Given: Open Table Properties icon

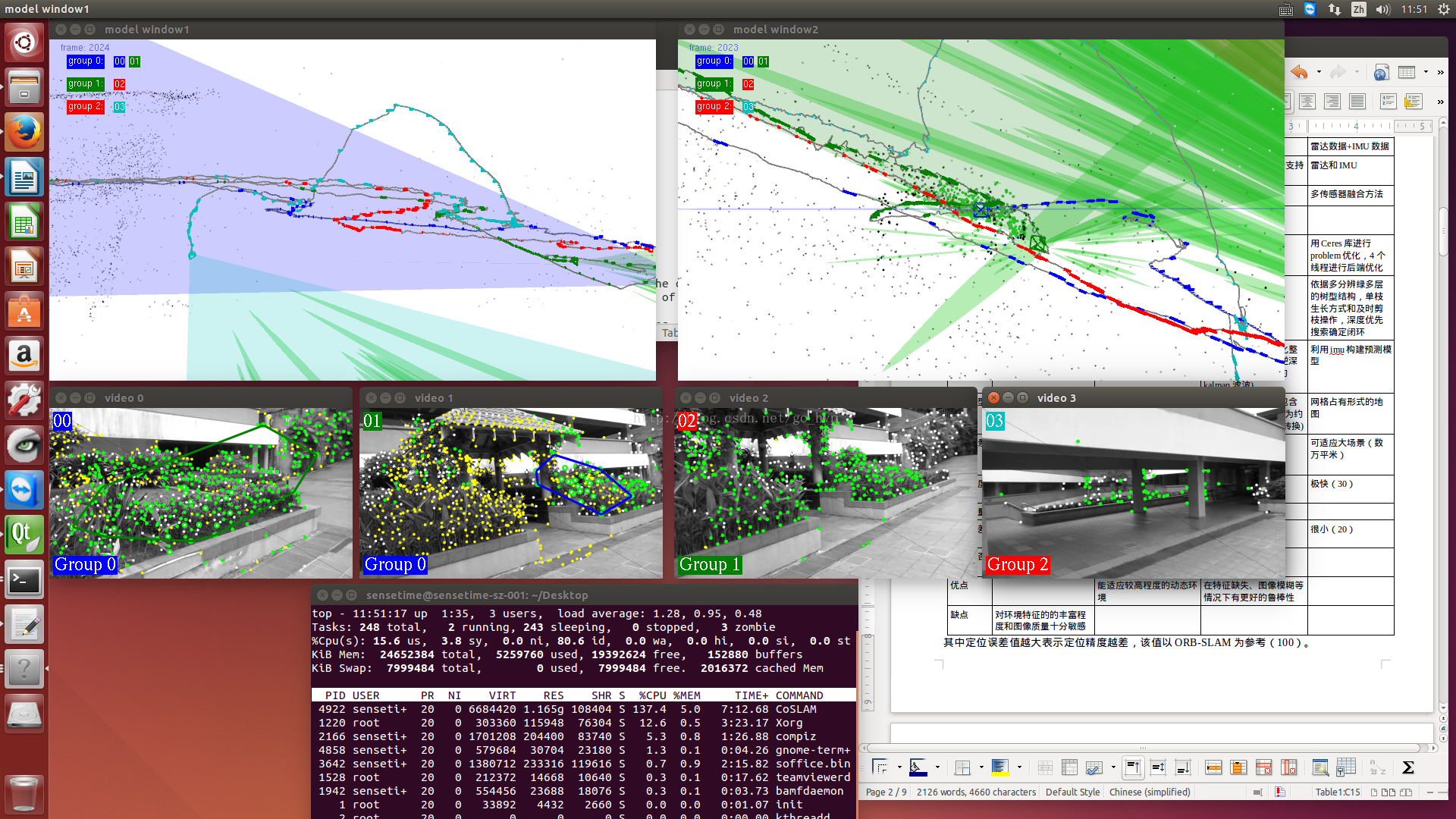Looking at the screenshot, I should coord(1346,767).
